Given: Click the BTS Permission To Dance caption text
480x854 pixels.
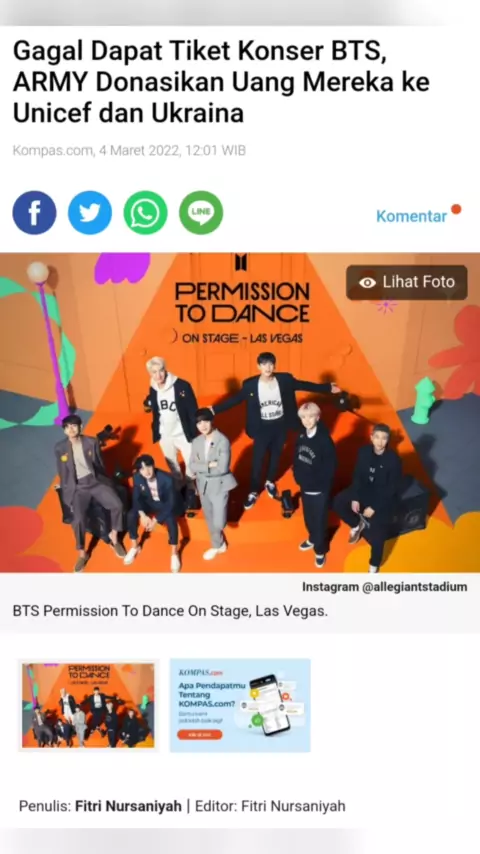Looking at the screenshot, I should pos(170,611).
